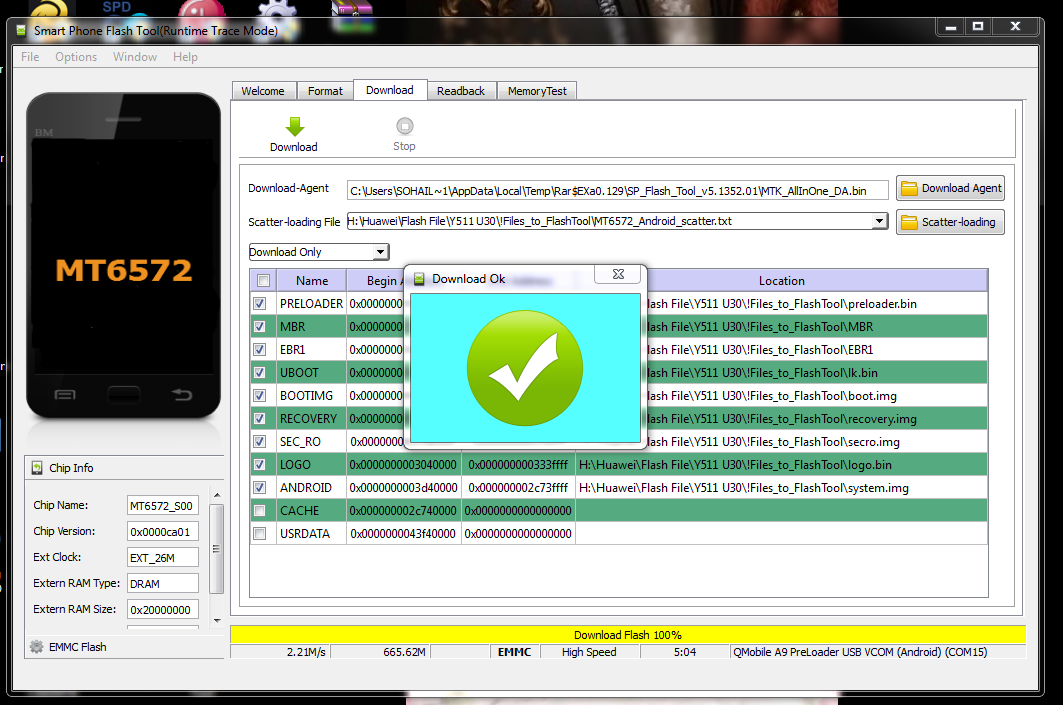Screen dimensions: 1063x705
Task: Click the LOGO end address 0x000000000333ffff
Action: pos(519,465)
